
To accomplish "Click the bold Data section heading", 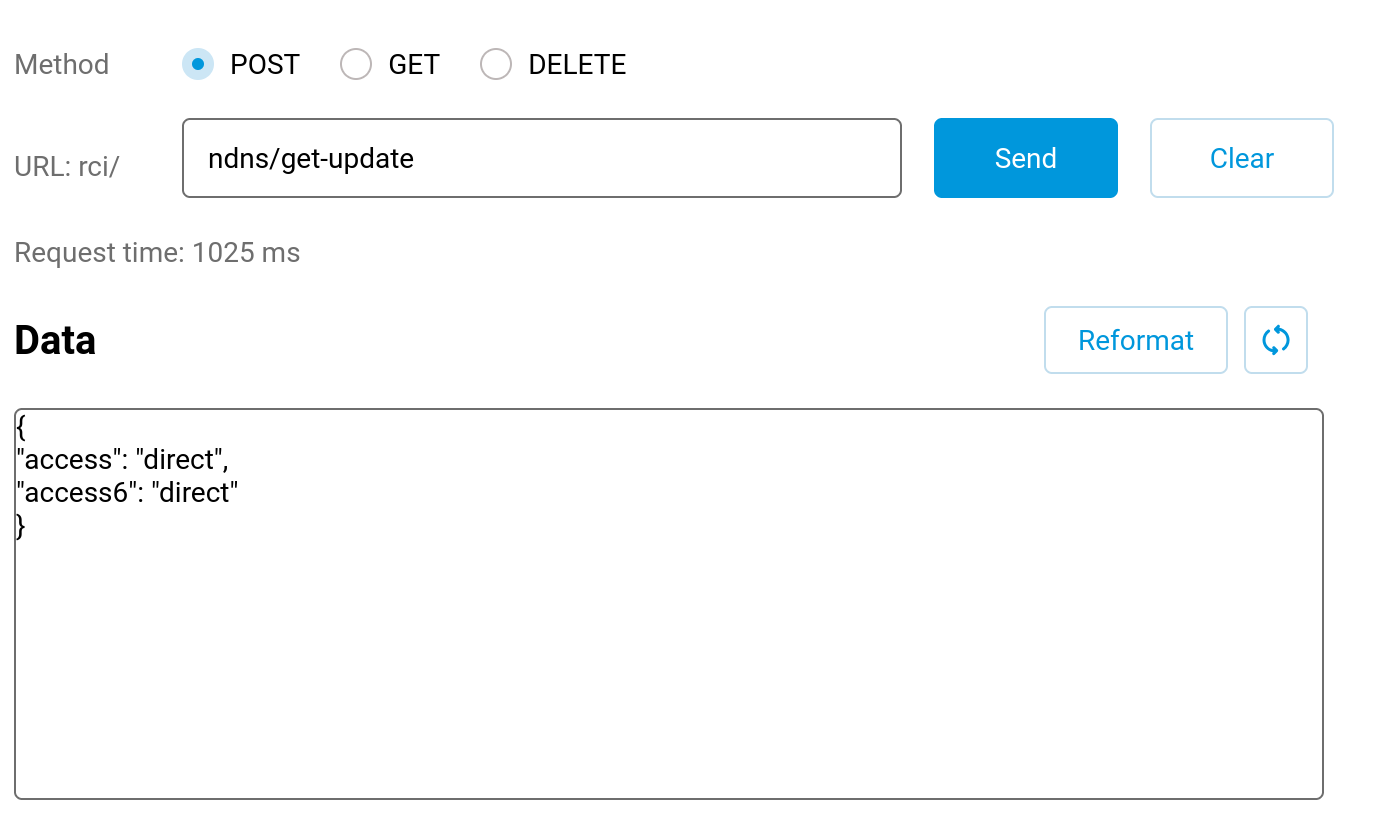I will [x=55, y=340].
